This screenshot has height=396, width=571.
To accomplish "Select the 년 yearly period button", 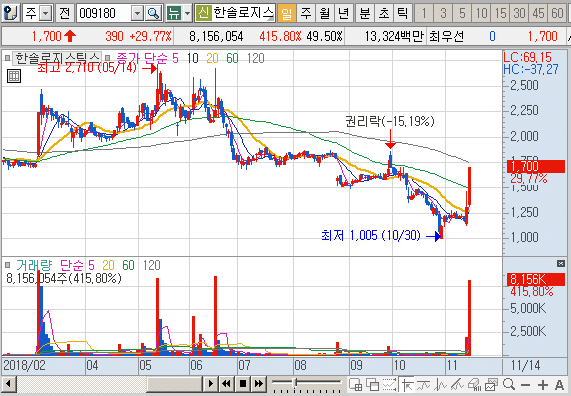I will pos(343,13).
